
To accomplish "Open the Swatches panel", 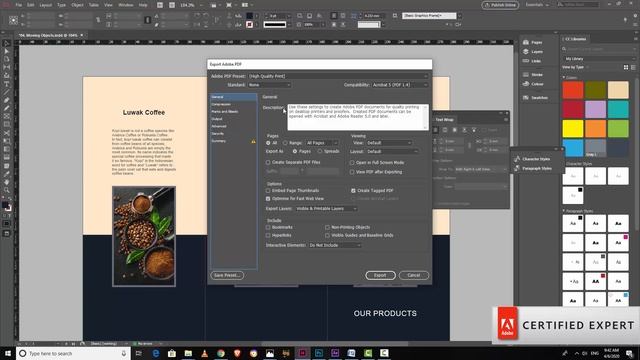I will pyautogui.click(x=535, y=98).
